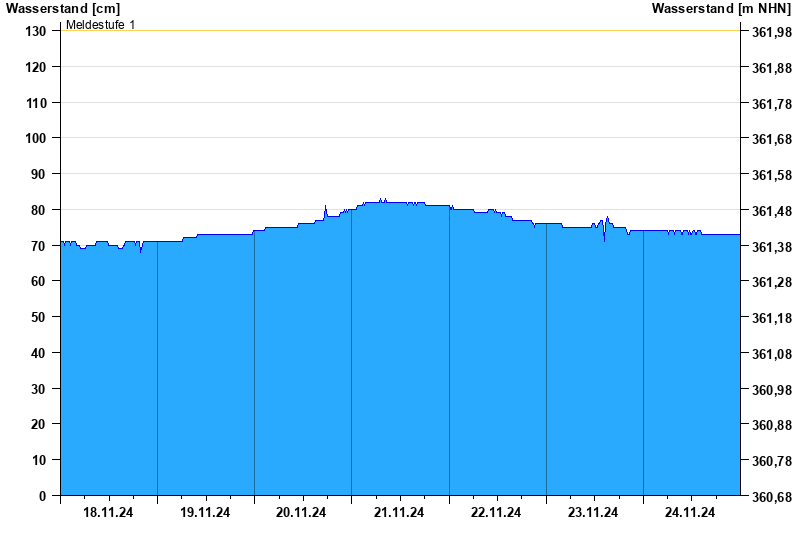This screenshot has height=550, width=800.
Task: Select the 100 cm tick label
Action: point(36,138)
